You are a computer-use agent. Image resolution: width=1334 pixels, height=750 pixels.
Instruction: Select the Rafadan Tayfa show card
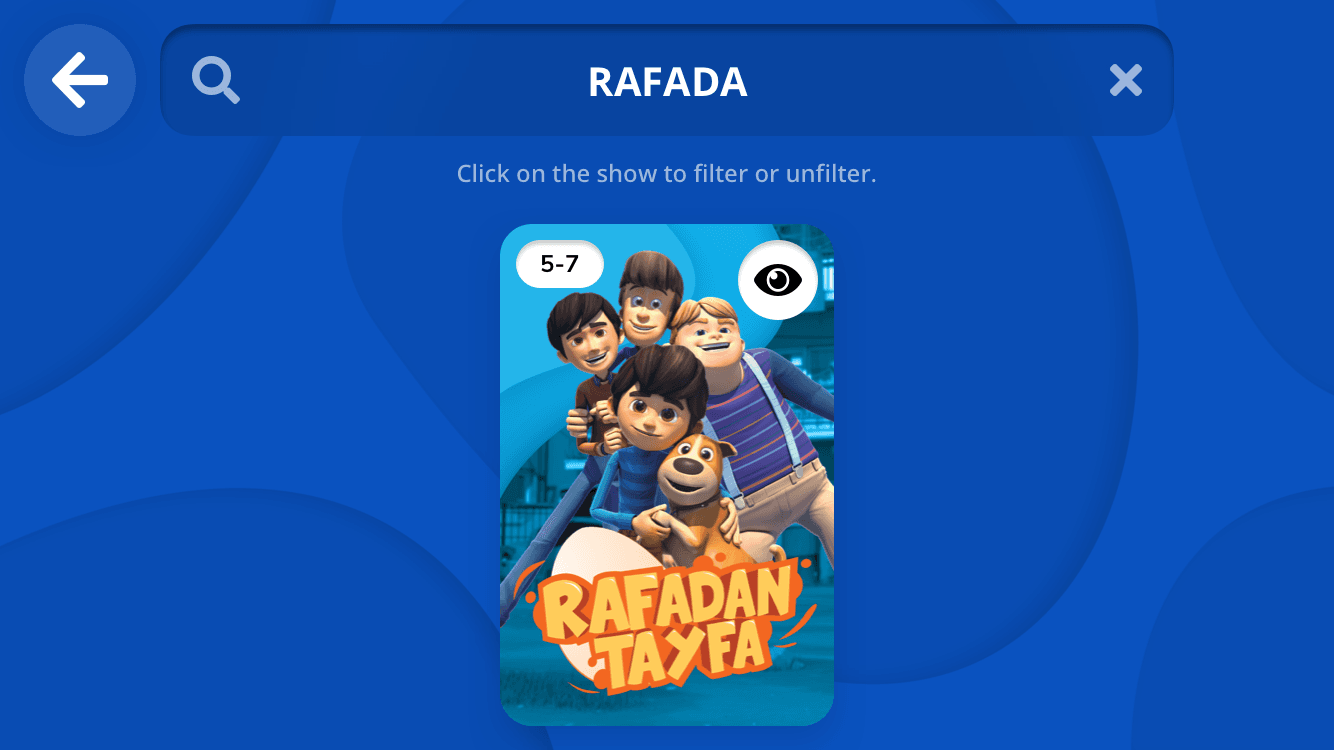(667, 475)
